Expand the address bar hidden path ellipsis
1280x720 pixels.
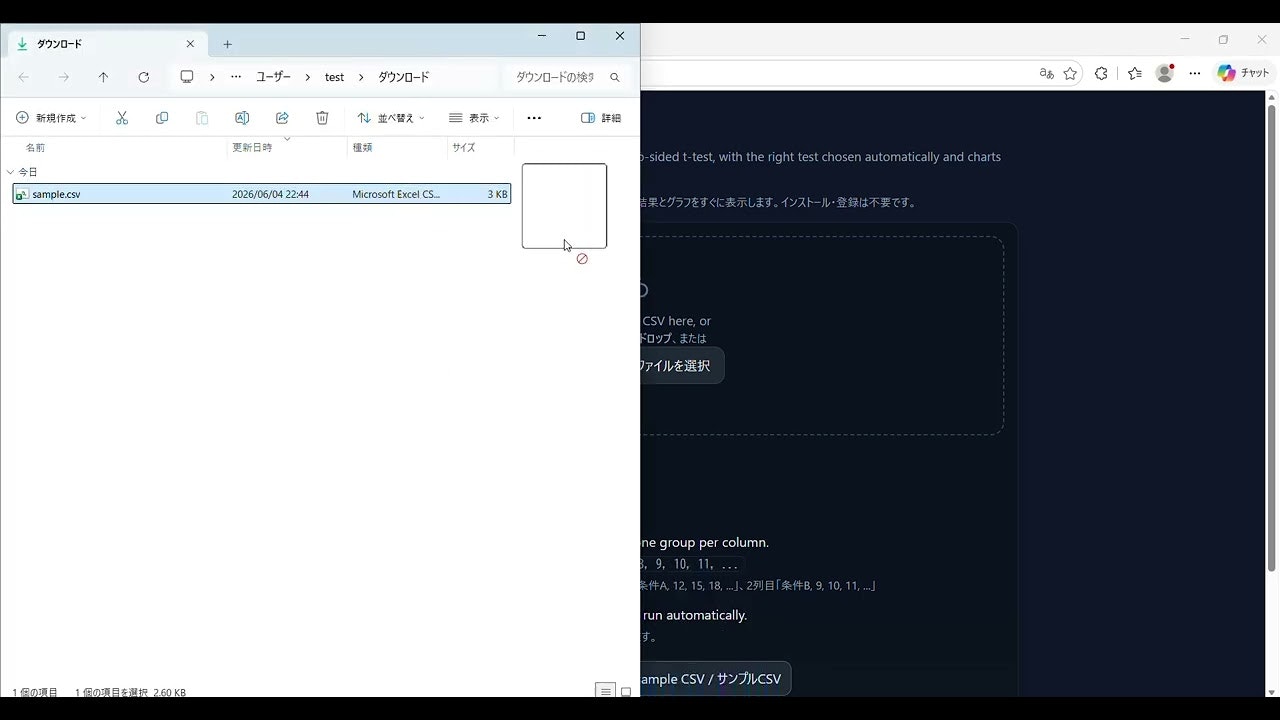click(x=236, y=77)
